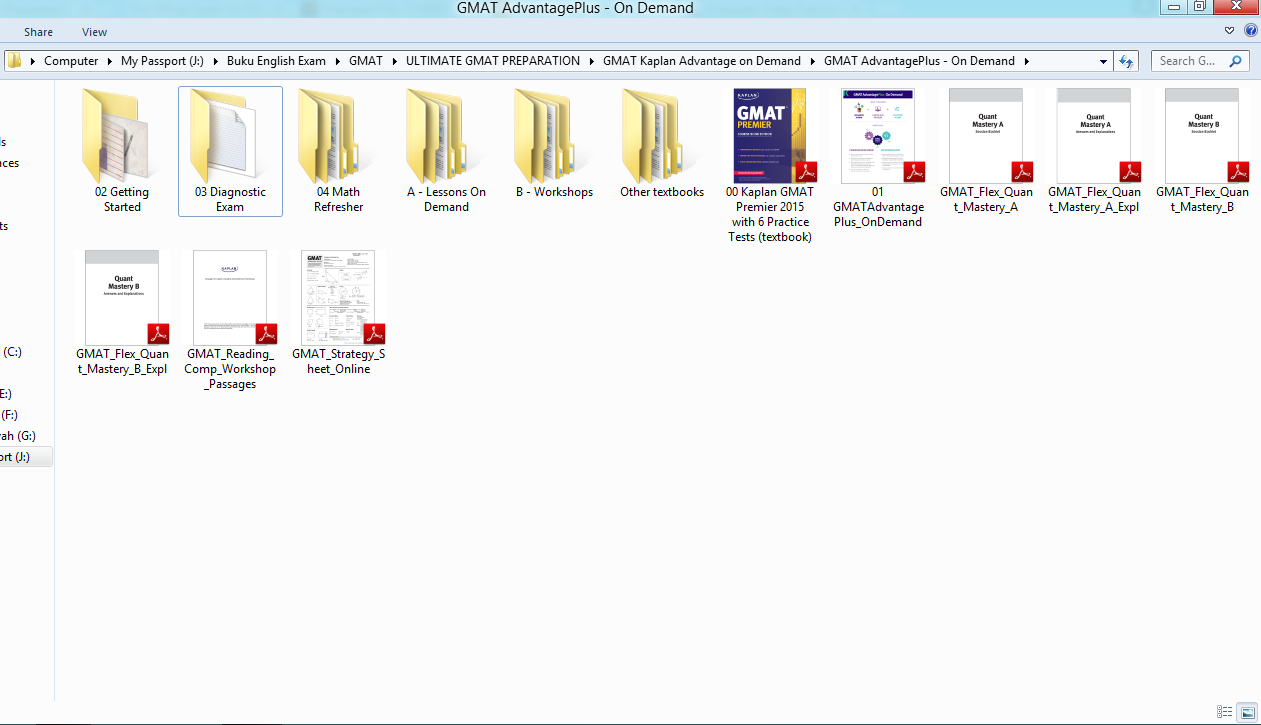
Task: Expand the arrow after GMAT breadcrumb
Action: coord(394,61)
